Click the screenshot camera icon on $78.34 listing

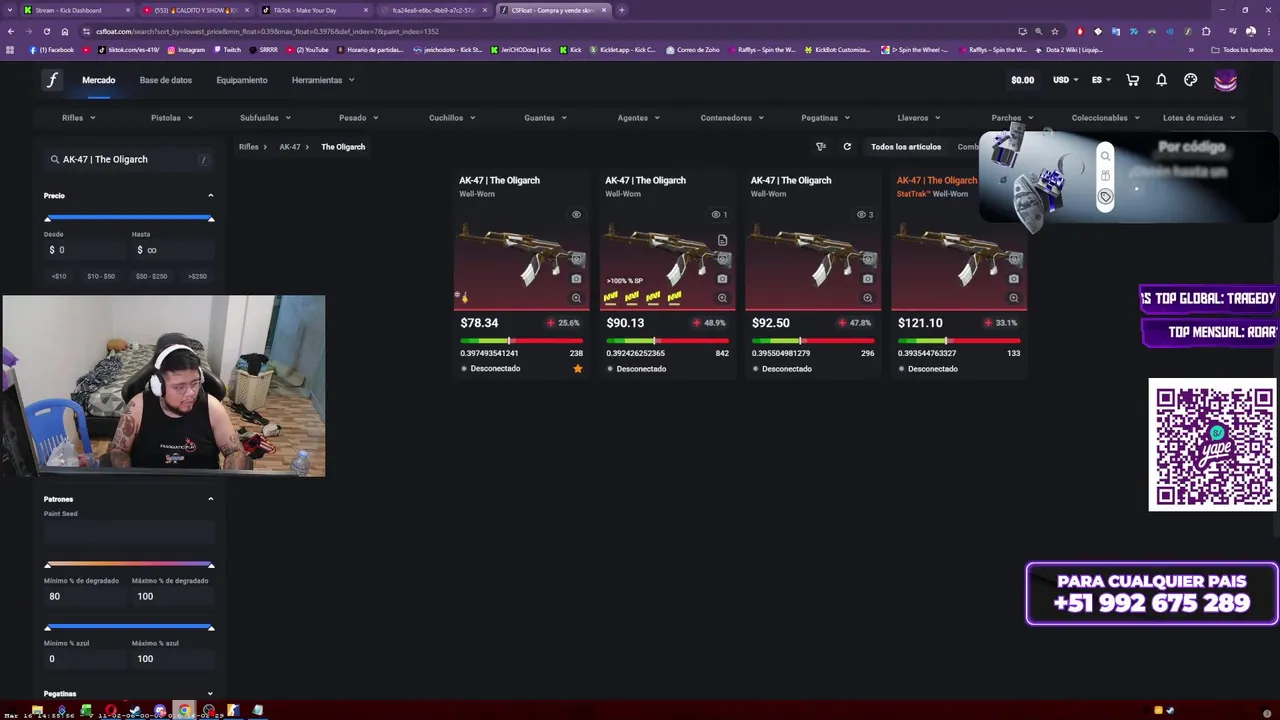576,279
